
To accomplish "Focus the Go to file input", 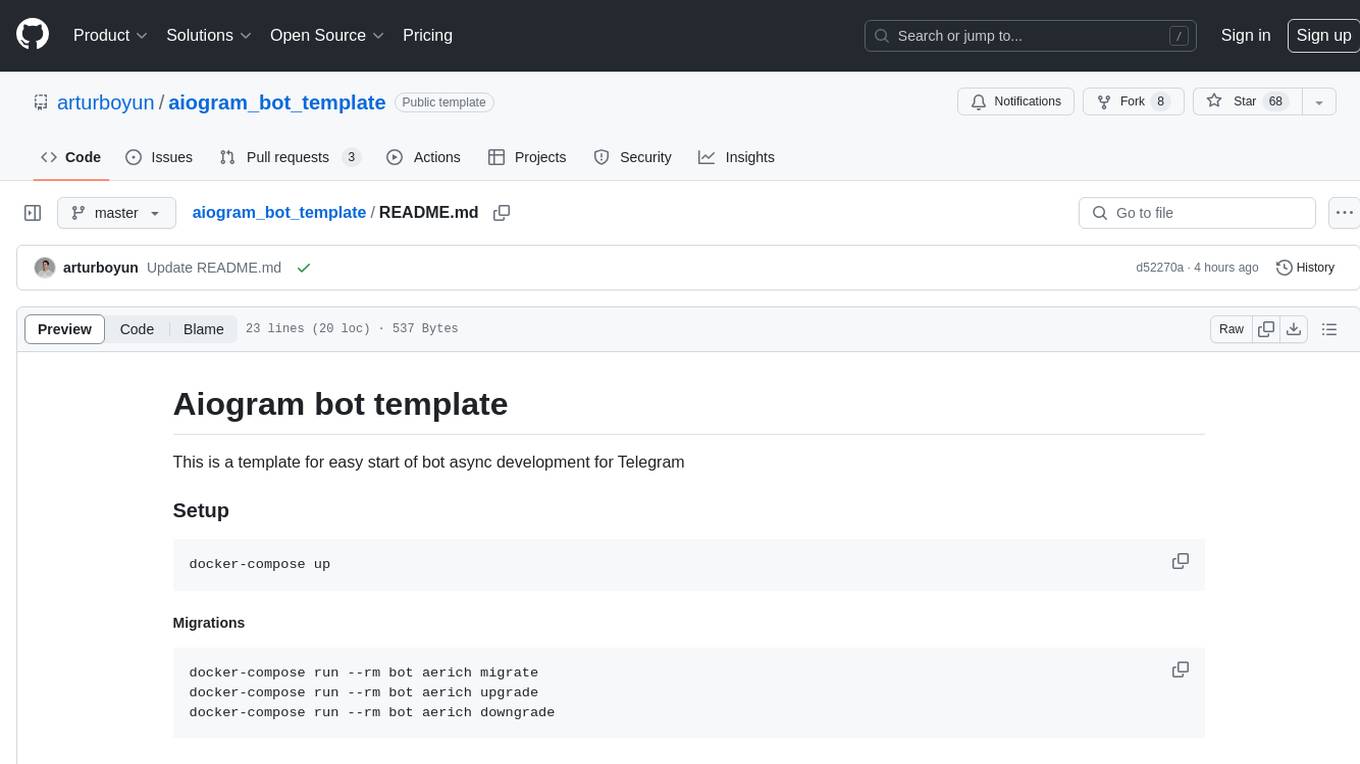I will (1197, 213).
